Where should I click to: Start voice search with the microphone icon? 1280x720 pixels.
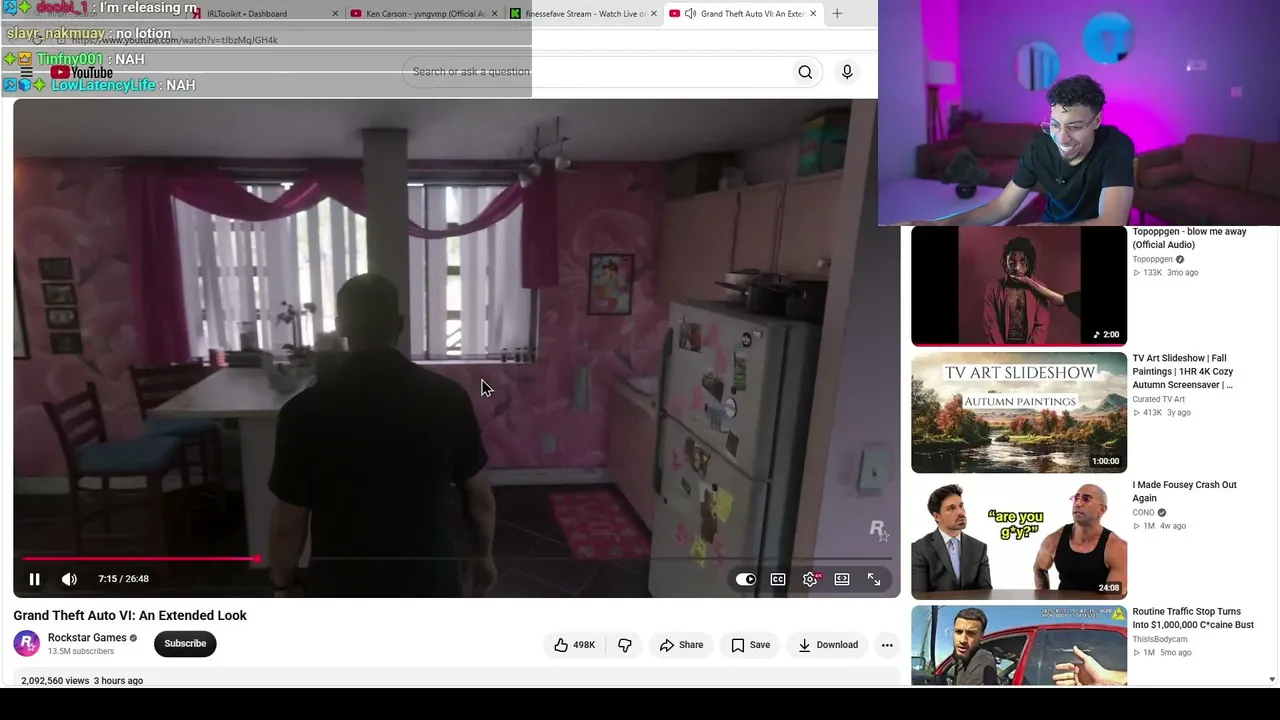tap(847, 72)
